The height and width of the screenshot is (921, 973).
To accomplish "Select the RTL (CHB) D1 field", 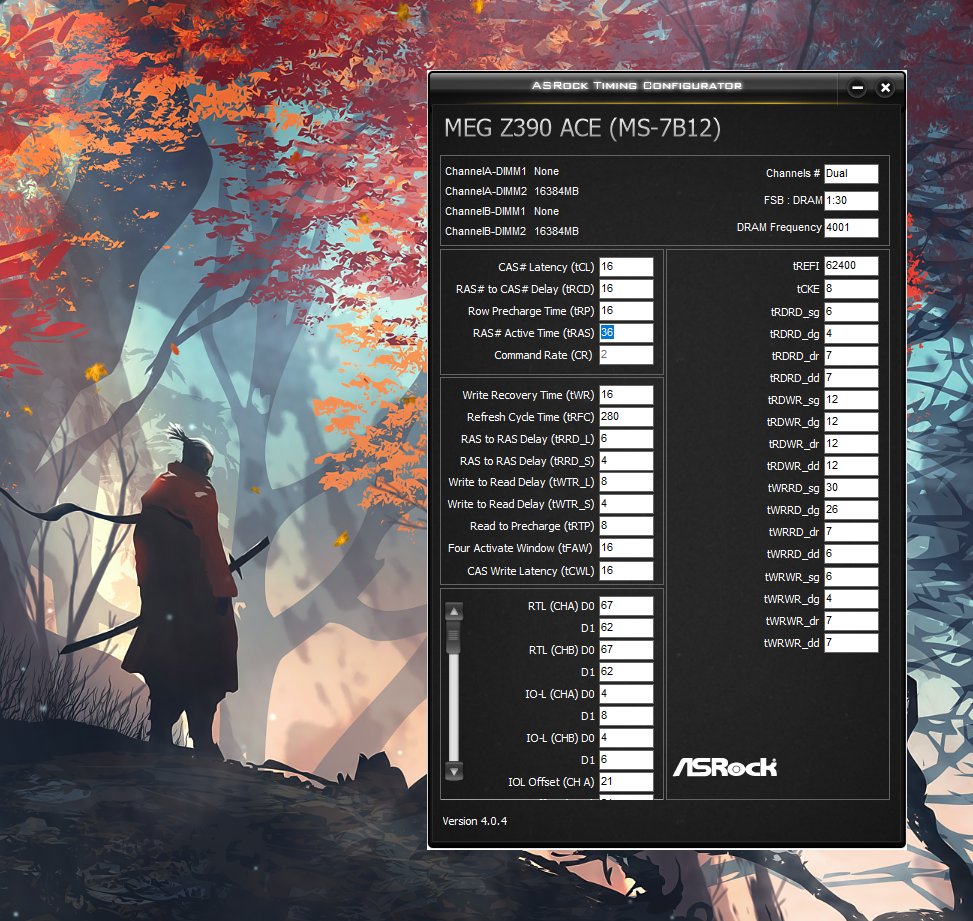I will [626, 672].
